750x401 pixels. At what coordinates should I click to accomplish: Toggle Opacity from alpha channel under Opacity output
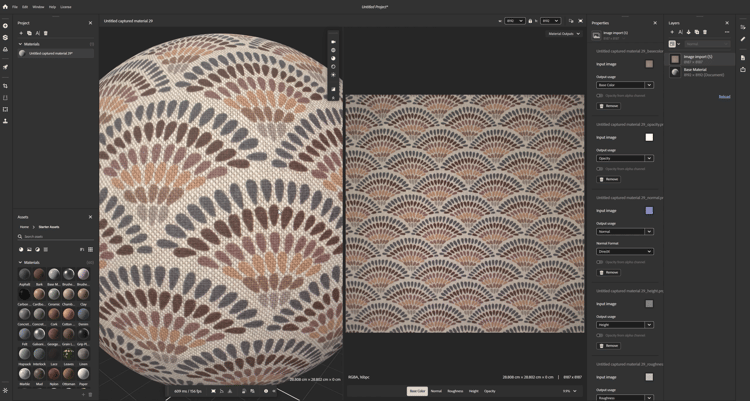(599, 169)
